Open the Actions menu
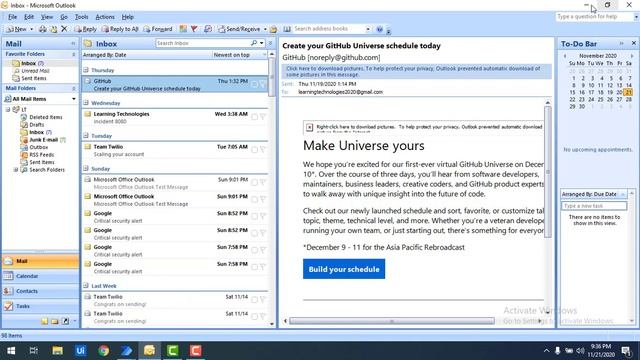Screen dimensions: 640x360 click(x=105, y=17)
